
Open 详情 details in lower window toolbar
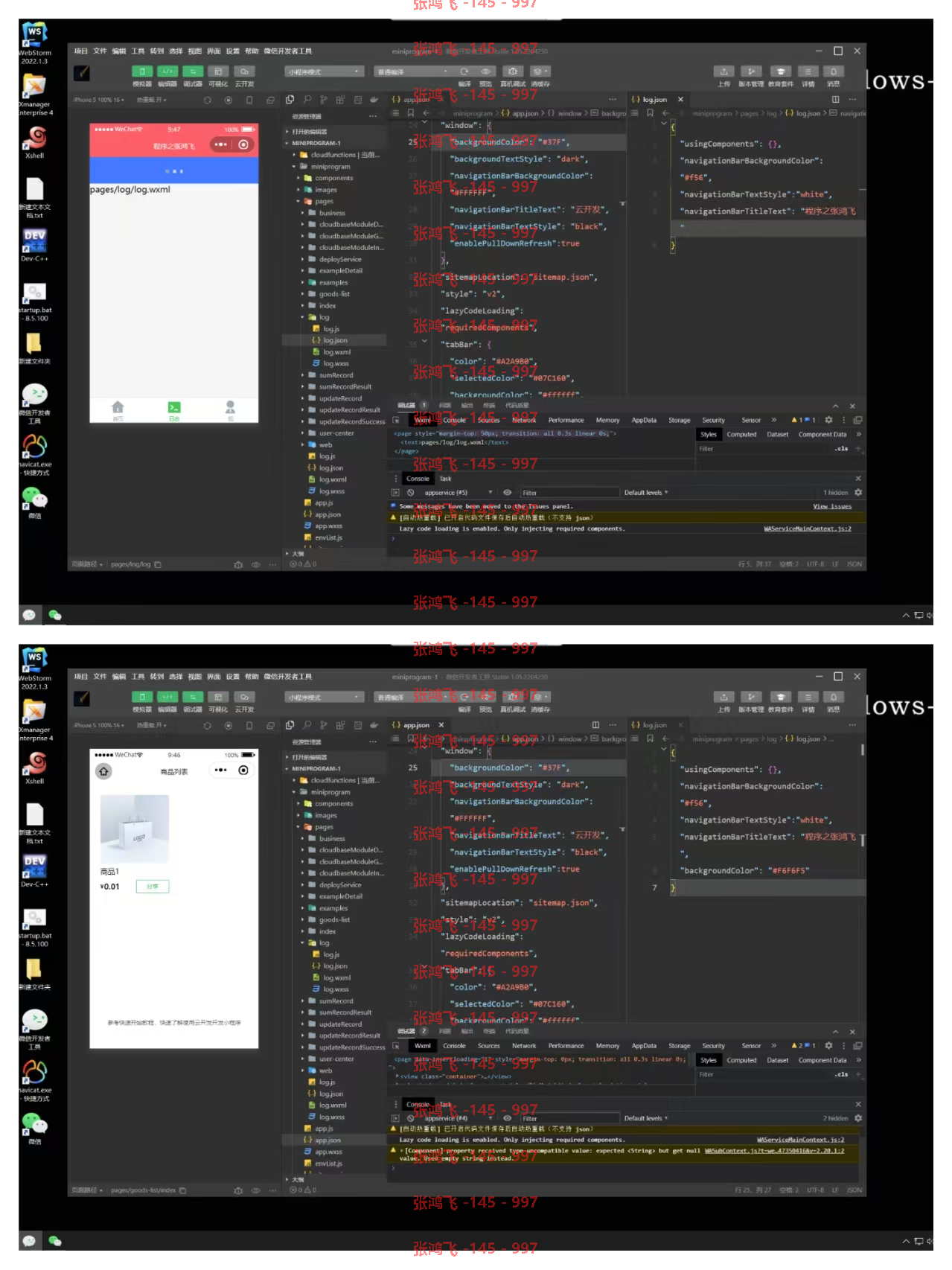pyautogui.click(x=808, y=697)
